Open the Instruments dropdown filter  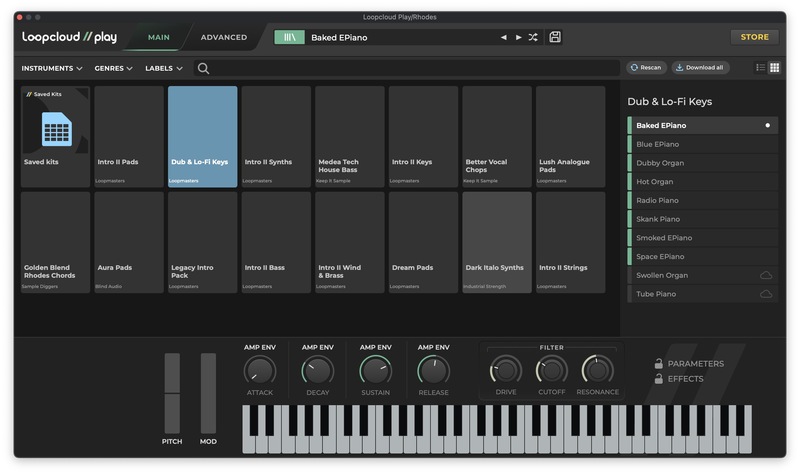pyautogui.click(x=52, y=68)
